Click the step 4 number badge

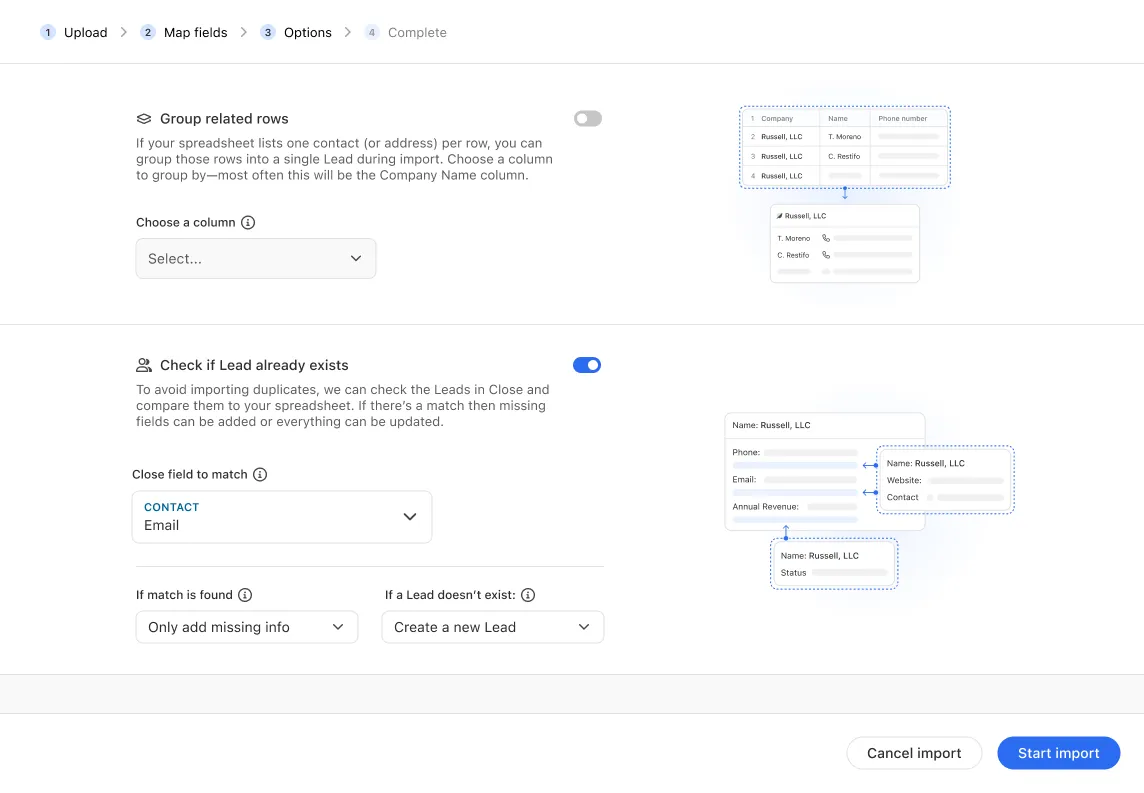pyautogui.click(x=371, y=32)
